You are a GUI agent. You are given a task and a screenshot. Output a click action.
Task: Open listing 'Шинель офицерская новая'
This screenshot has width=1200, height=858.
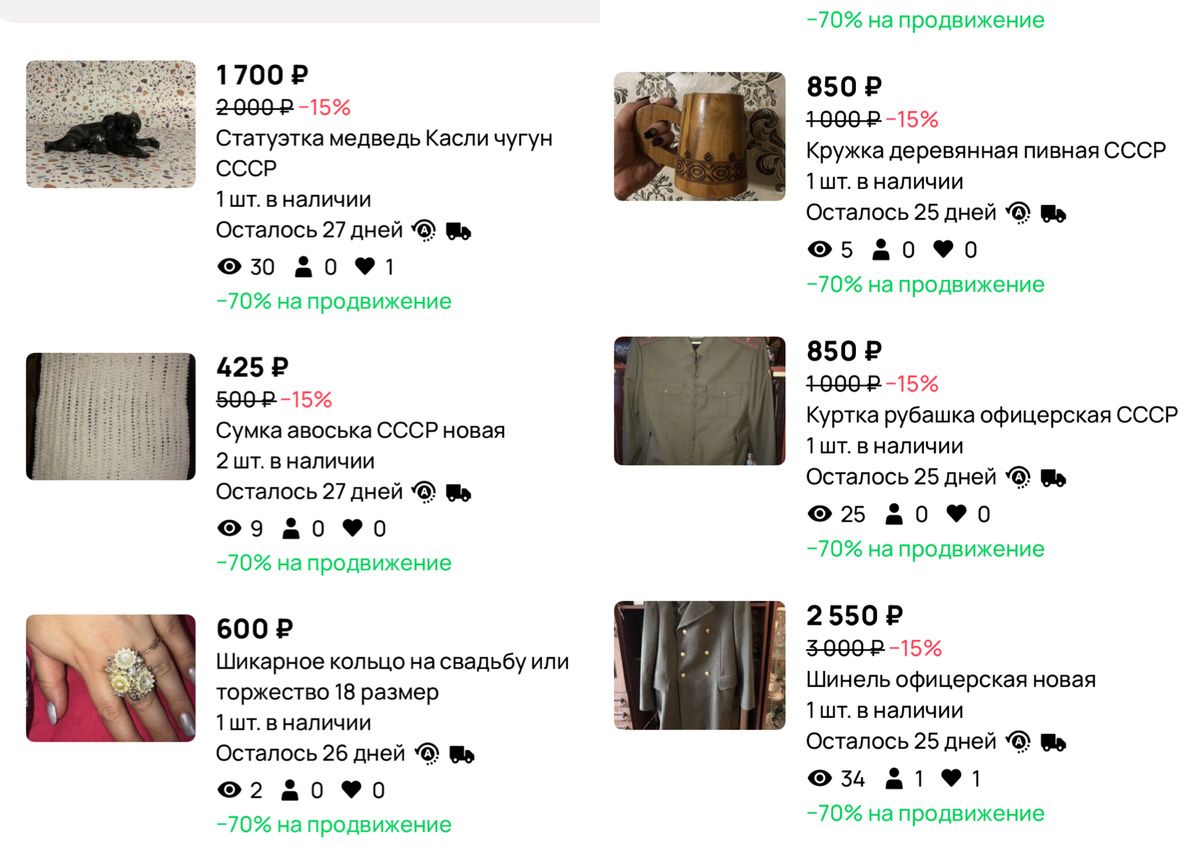pyautogui.click(x=950, y=680)
